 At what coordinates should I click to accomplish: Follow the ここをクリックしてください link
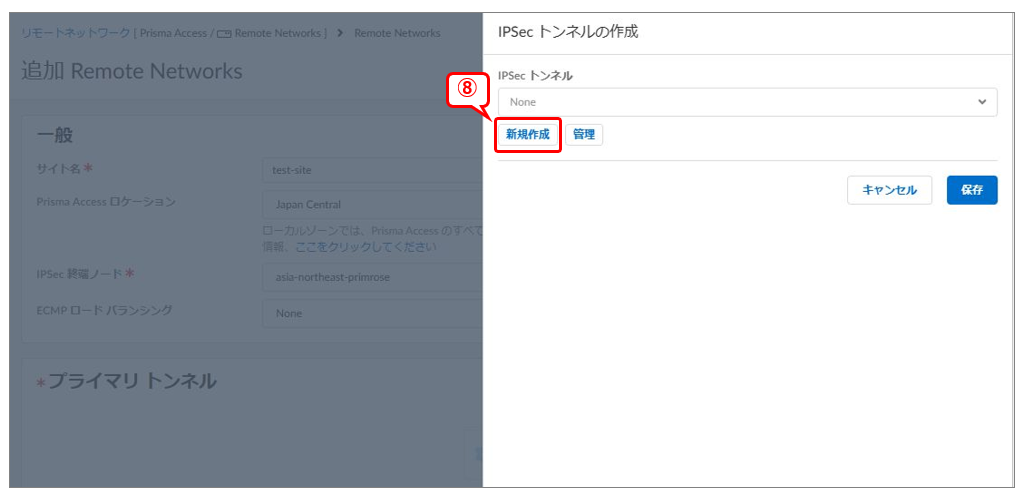point(365,246)
